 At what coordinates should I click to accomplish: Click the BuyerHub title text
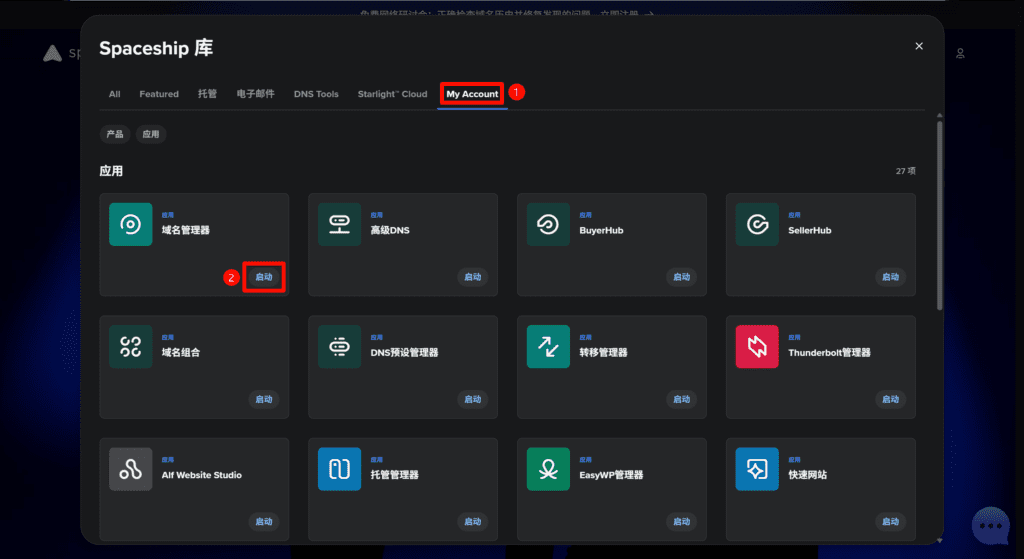(x=601, y=231)
